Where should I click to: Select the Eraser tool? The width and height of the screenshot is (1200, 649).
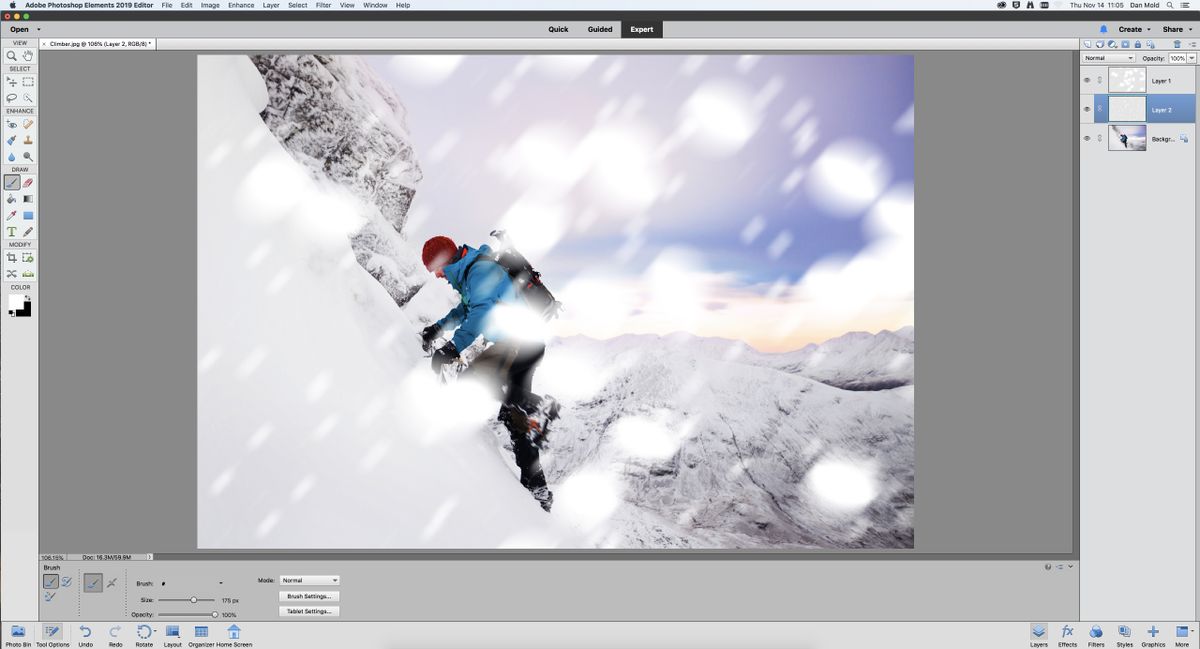(28, 183)
